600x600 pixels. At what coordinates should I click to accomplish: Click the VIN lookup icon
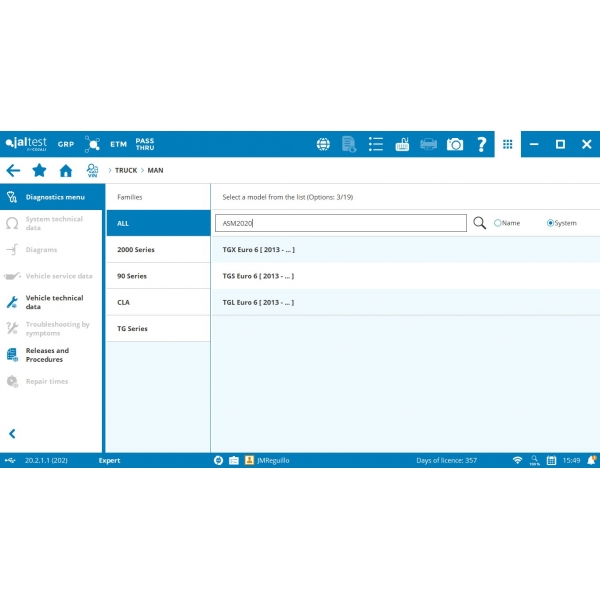click(x=92, y=171)
